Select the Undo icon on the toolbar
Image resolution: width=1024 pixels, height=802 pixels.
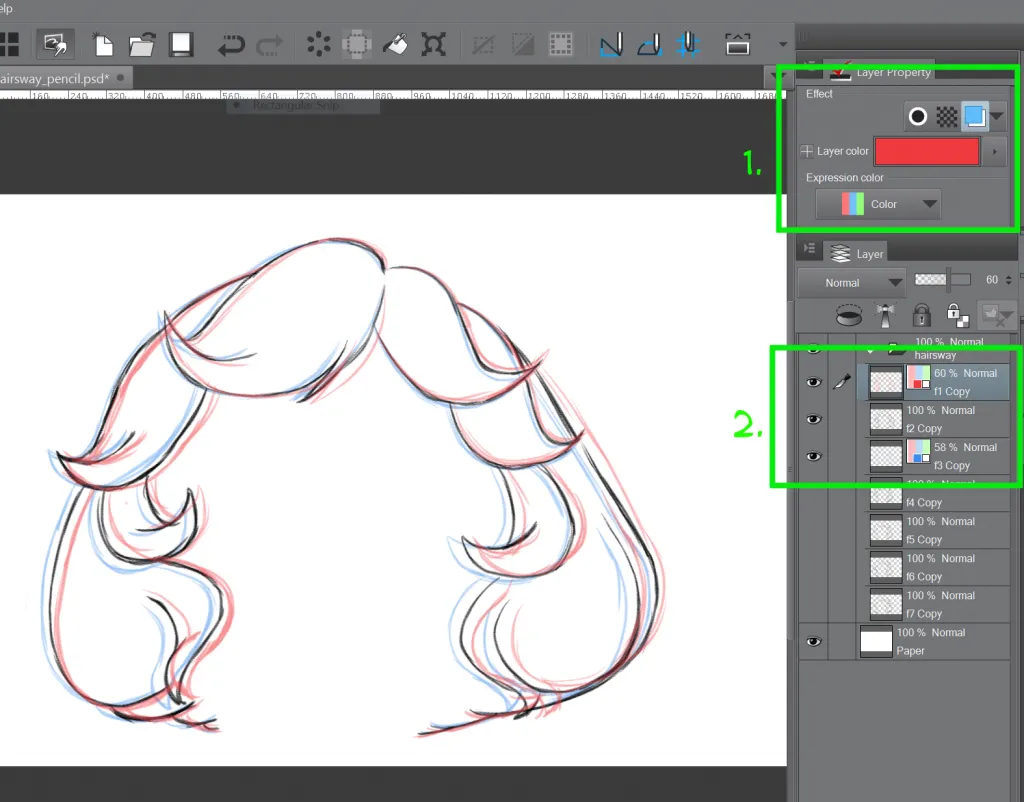click(232, 44)
